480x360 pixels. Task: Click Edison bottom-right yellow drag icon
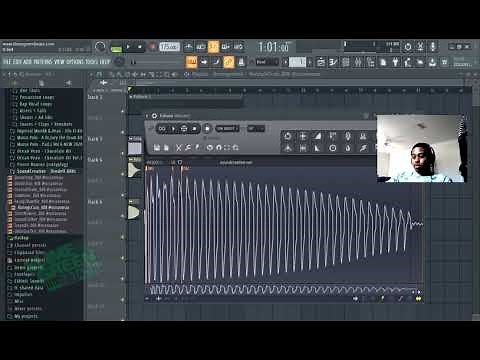pyautogui.click(x=419, y=299)
